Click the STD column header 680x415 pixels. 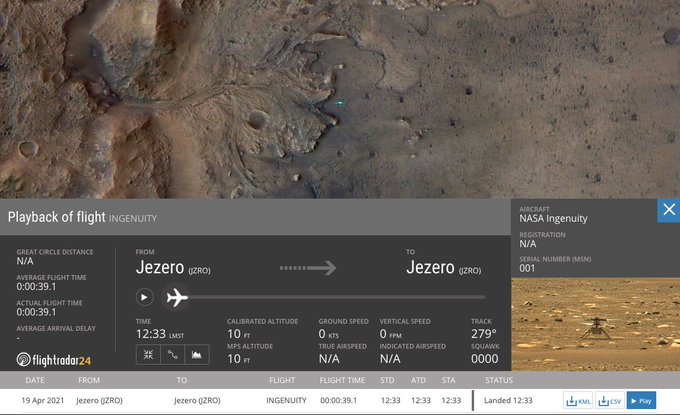[x=387, y=380]
